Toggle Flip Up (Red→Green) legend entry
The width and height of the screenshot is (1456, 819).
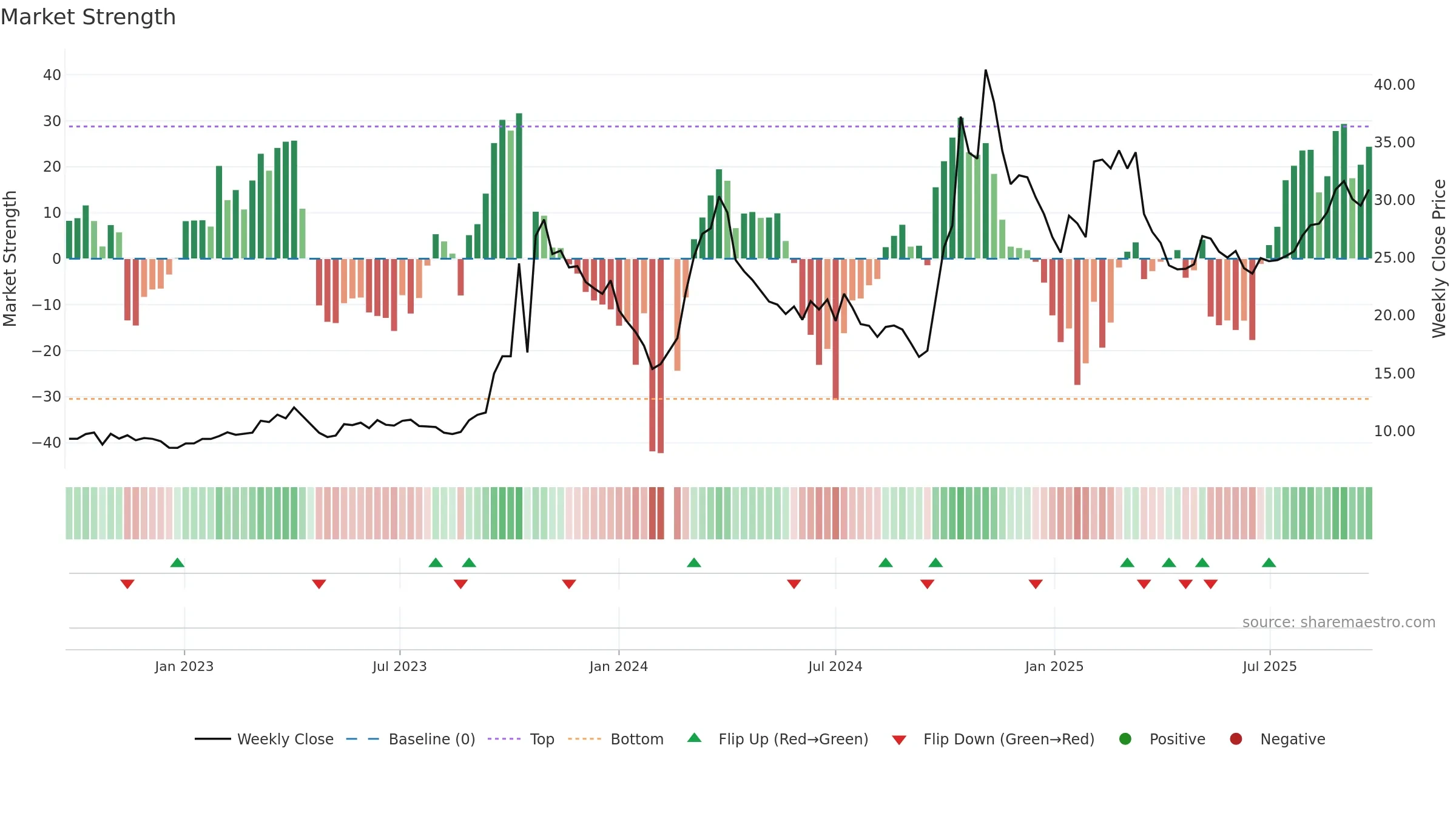coord(778,739)
